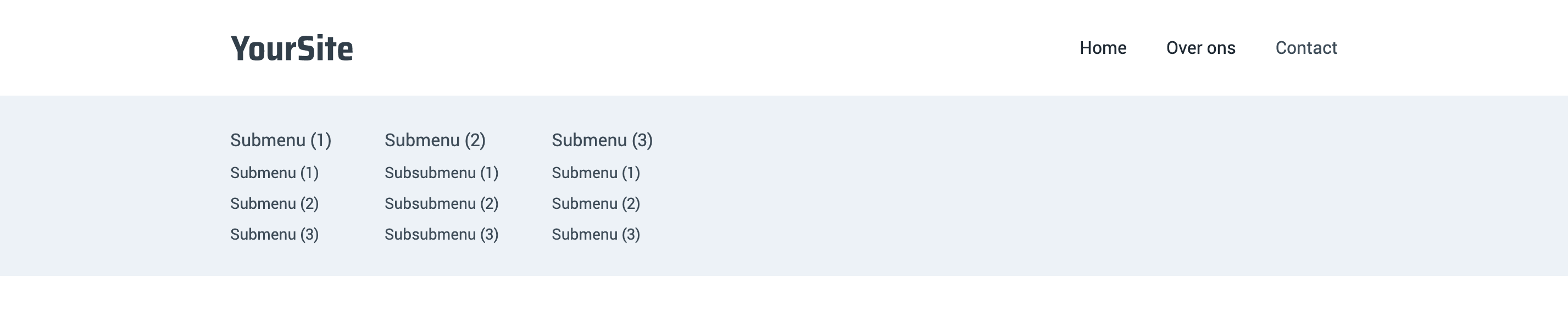Click the larger Submenu (3) column heading
This screenshot has height=321, width=1568.
602,140
